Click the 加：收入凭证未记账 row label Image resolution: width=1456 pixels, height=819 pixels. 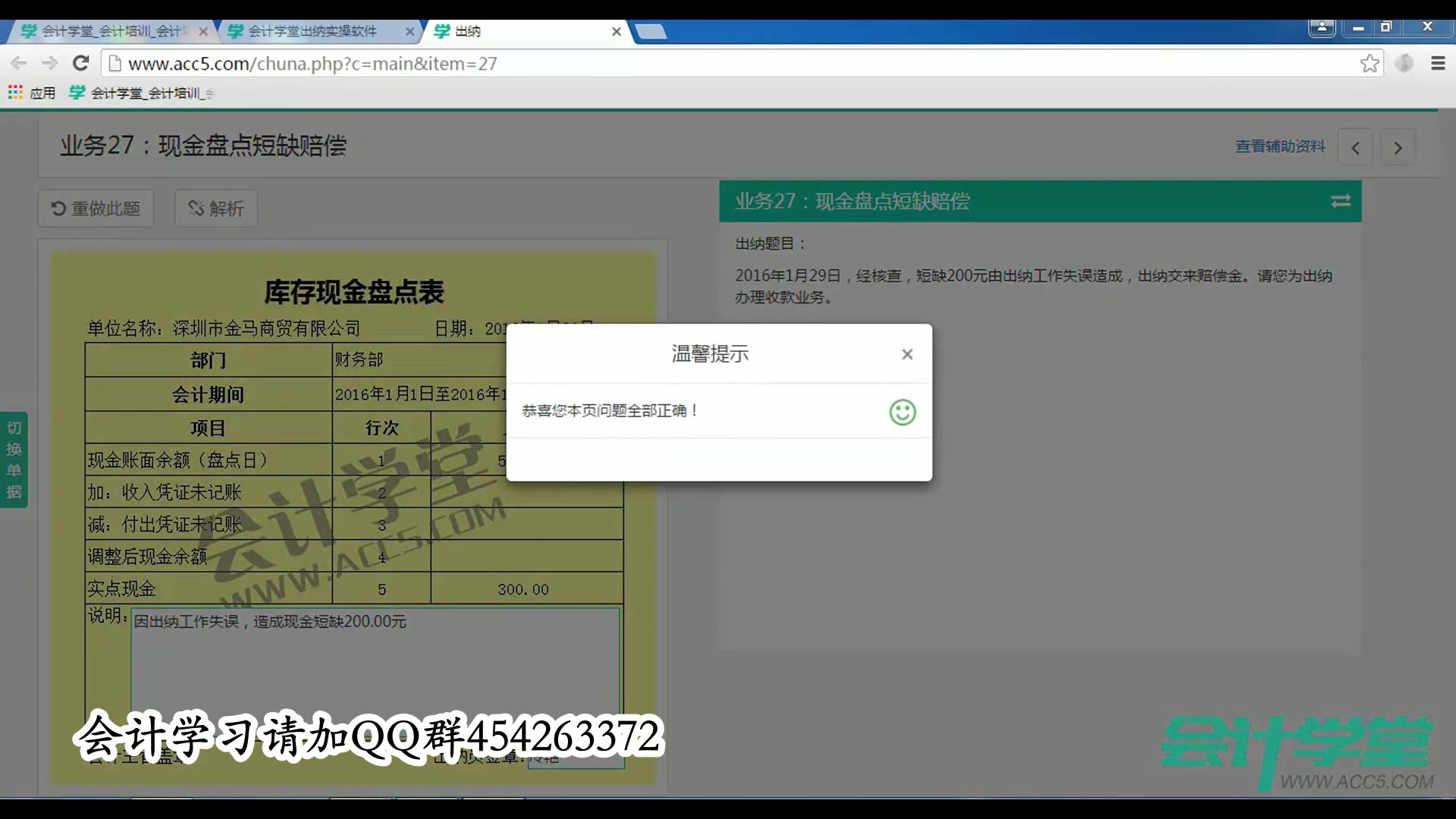[x=165, y=492]
